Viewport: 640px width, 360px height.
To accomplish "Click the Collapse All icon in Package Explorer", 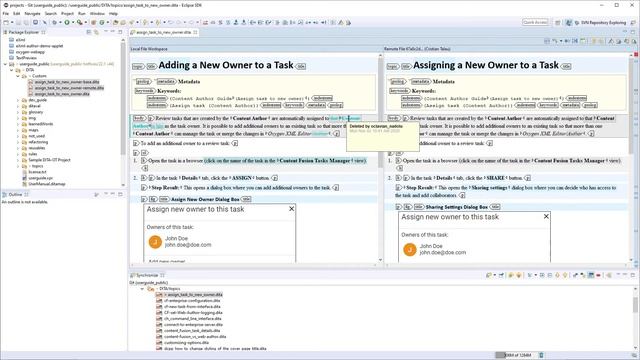I will click(89, 32).
